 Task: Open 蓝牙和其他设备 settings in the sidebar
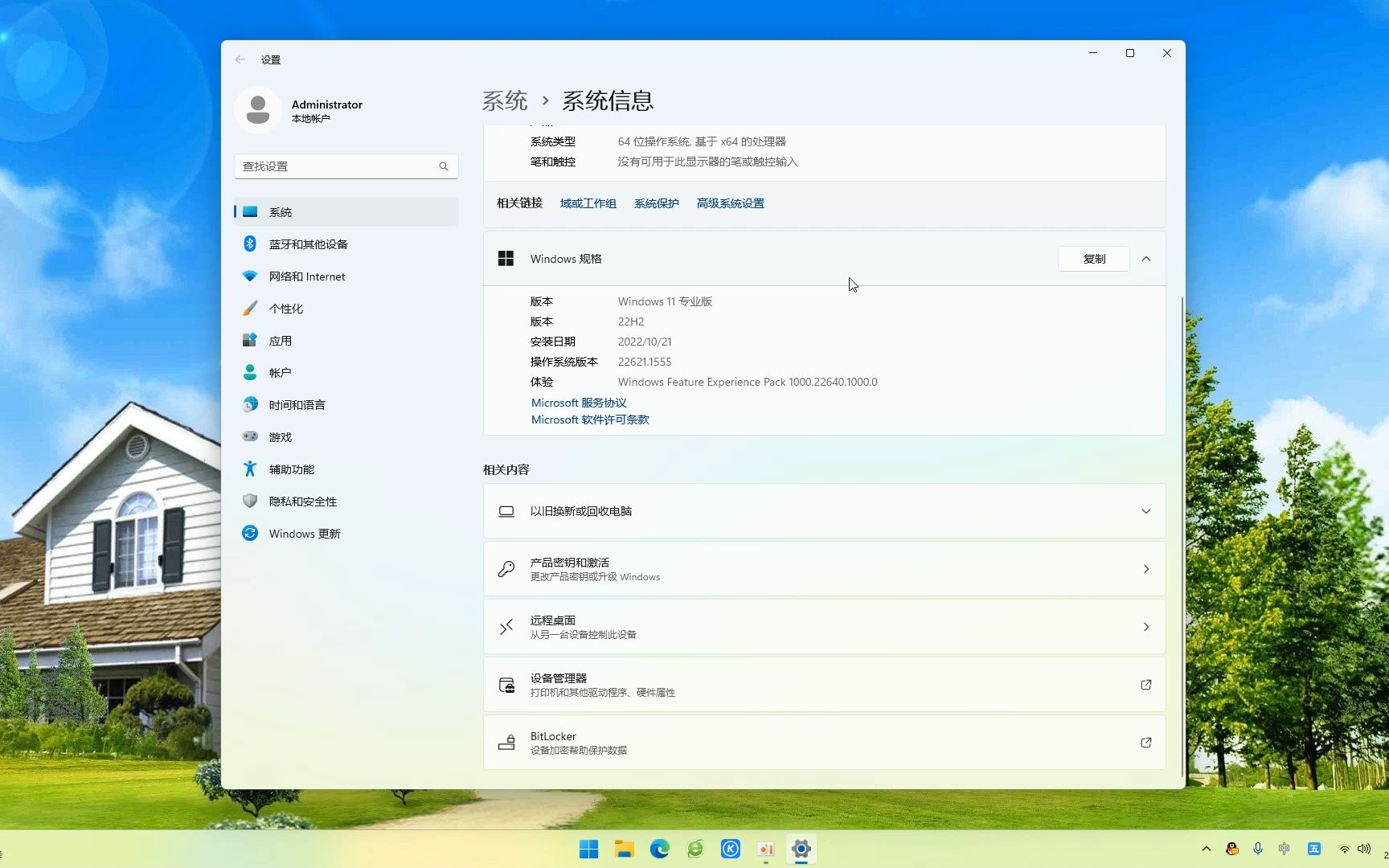click(308, 244)
